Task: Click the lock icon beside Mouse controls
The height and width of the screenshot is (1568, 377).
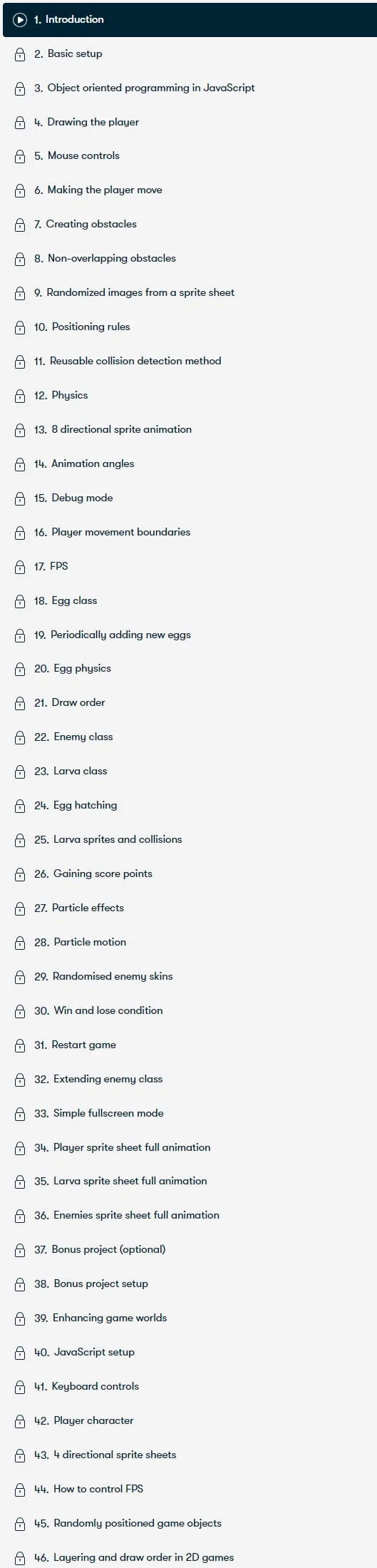Action: pyautogui.click(x=20, y=156)
